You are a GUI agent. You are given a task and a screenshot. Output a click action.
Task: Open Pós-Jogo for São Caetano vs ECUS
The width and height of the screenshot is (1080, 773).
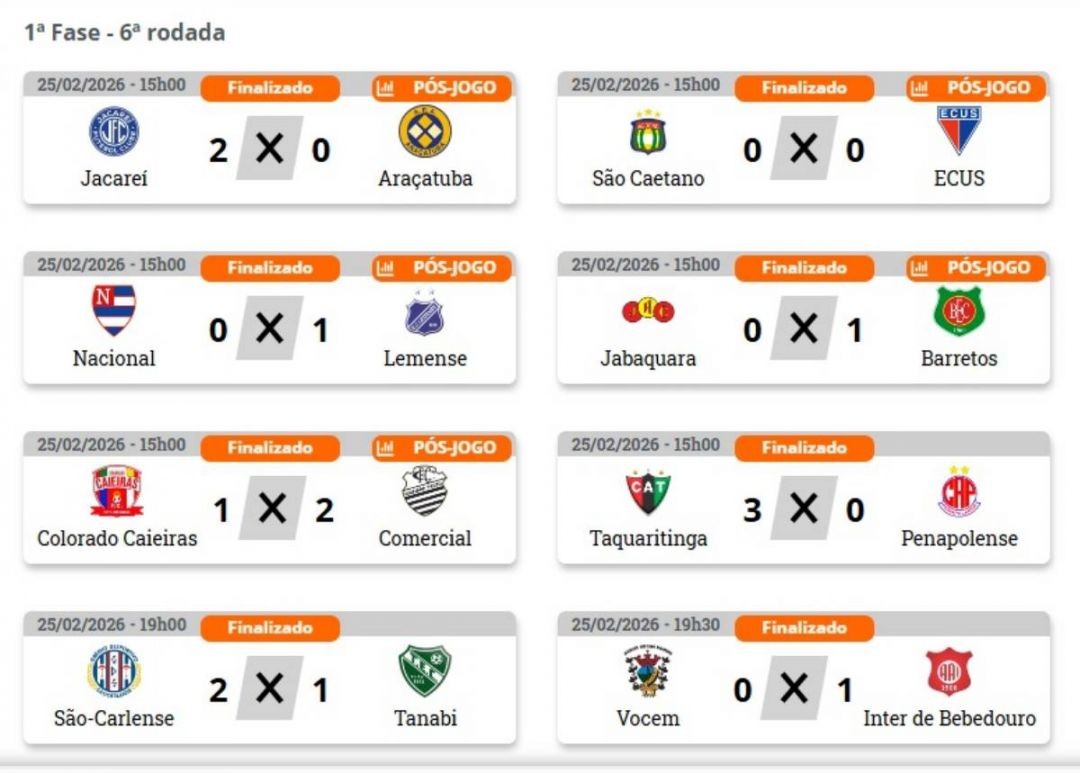click(x=975, y=88)
